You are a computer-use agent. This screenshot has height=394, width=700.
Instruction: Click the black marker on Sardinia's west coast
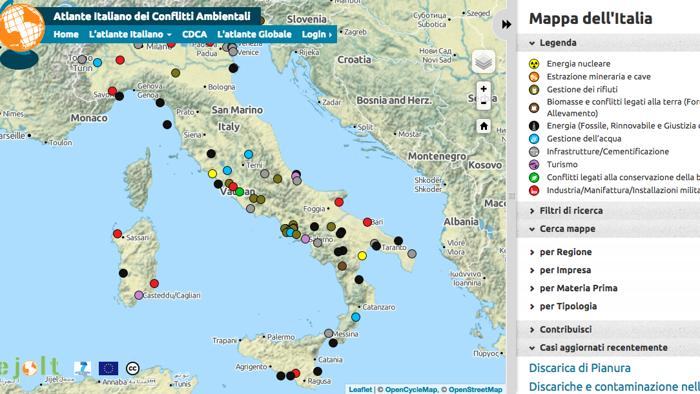123,273
